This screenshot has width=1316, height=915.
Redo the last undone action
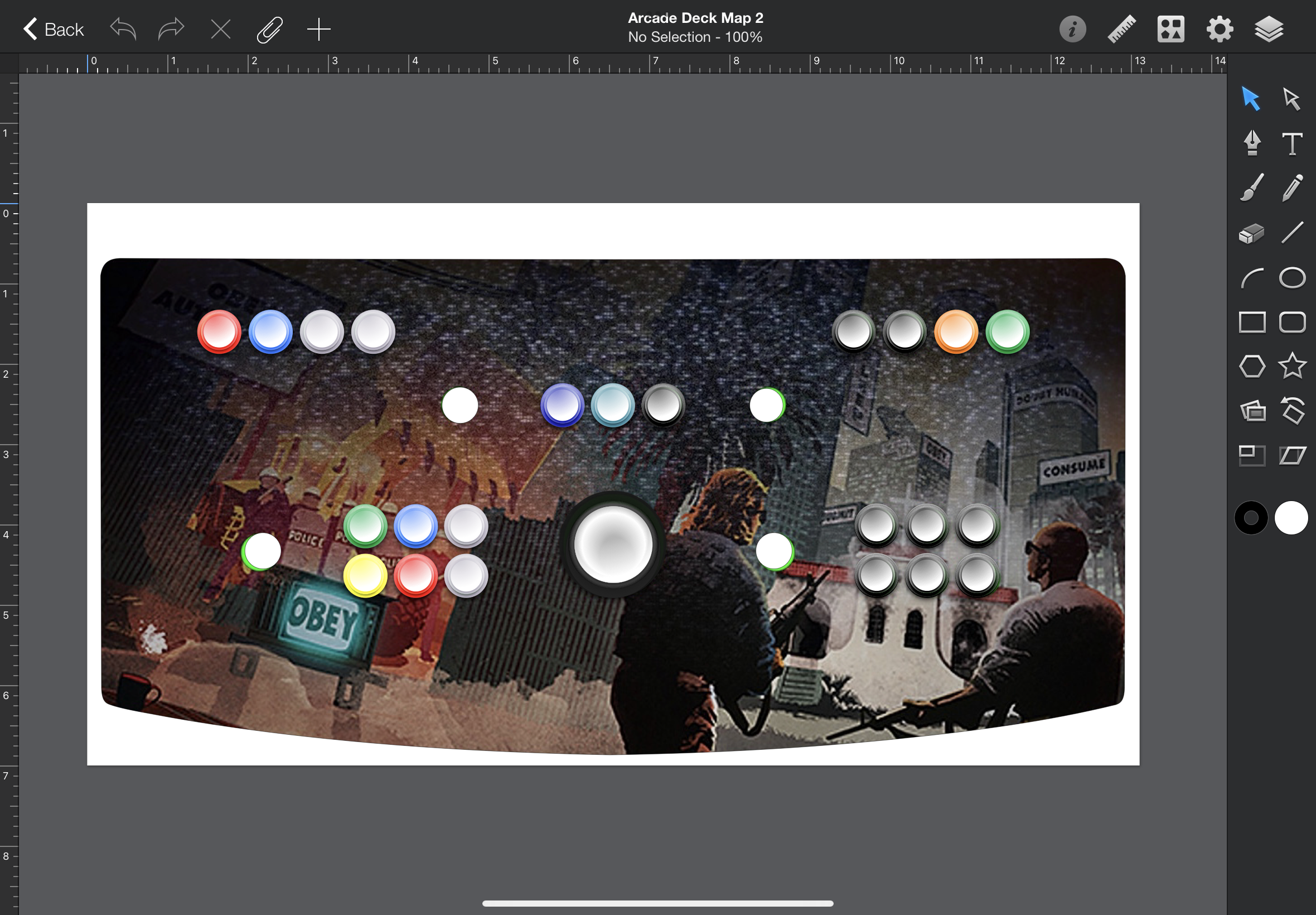[x=171, y=28]
